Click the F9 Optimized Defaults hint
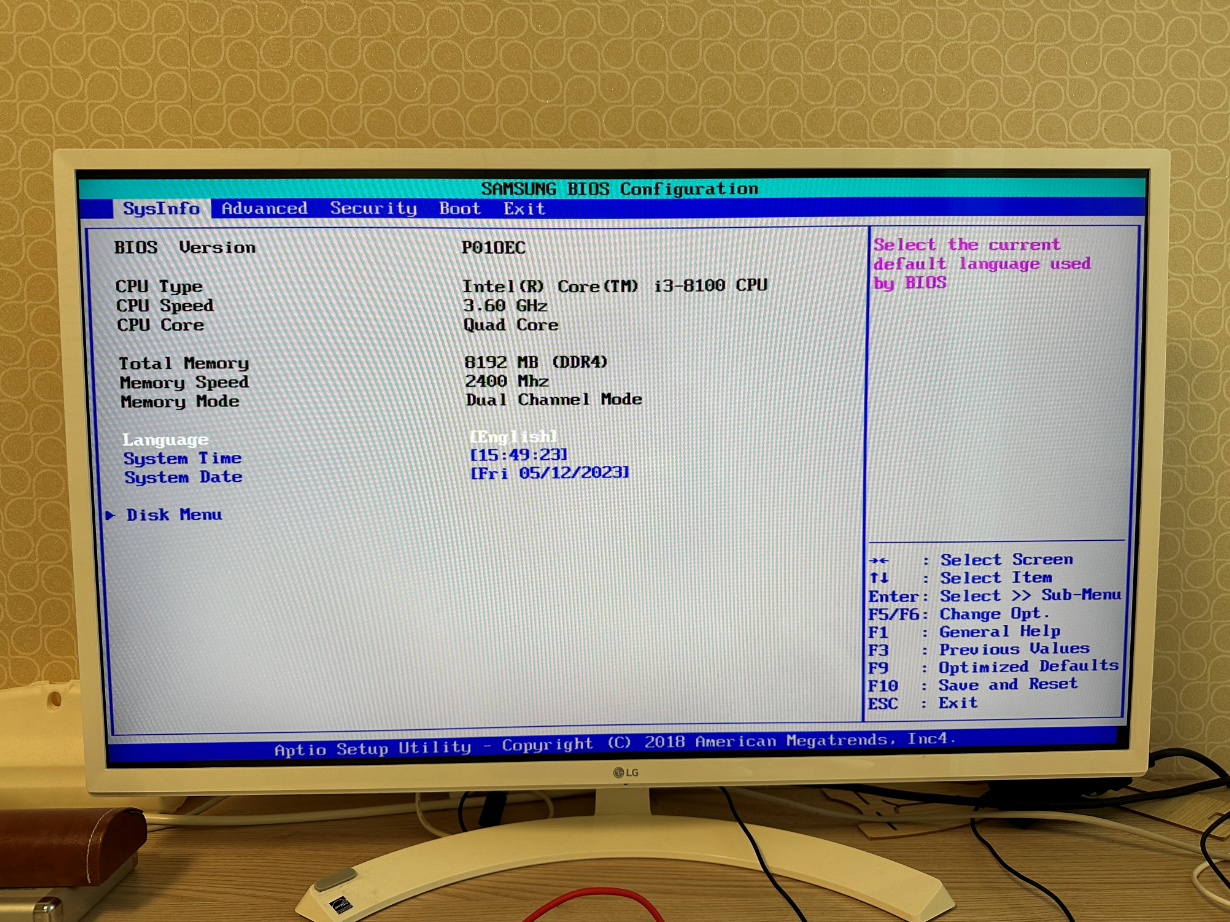This screenshot has width=1230, height=922. tap(994, 667)
